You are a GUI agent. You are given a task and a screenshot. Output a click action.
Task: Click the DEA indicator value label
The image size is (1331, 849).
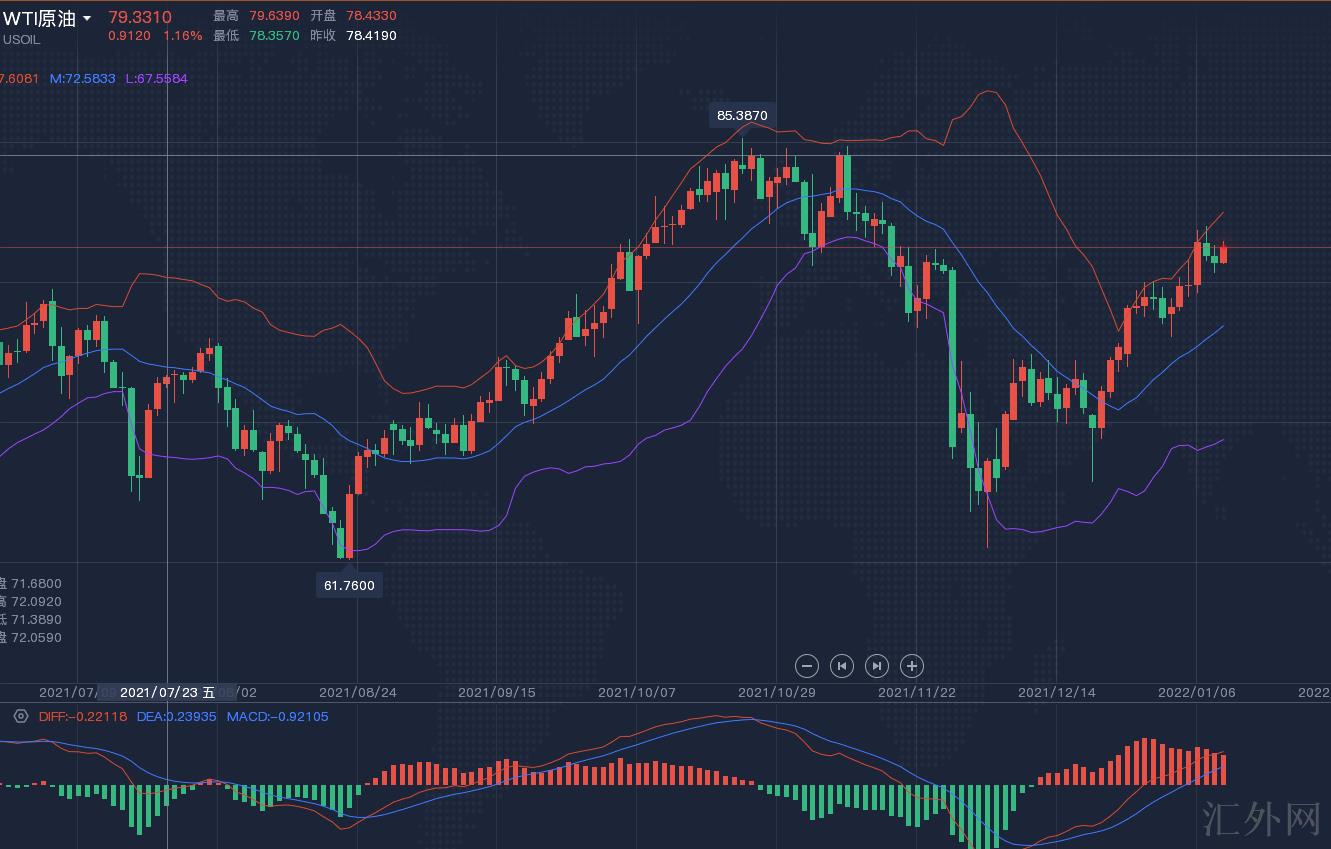[x=176, y=716]
